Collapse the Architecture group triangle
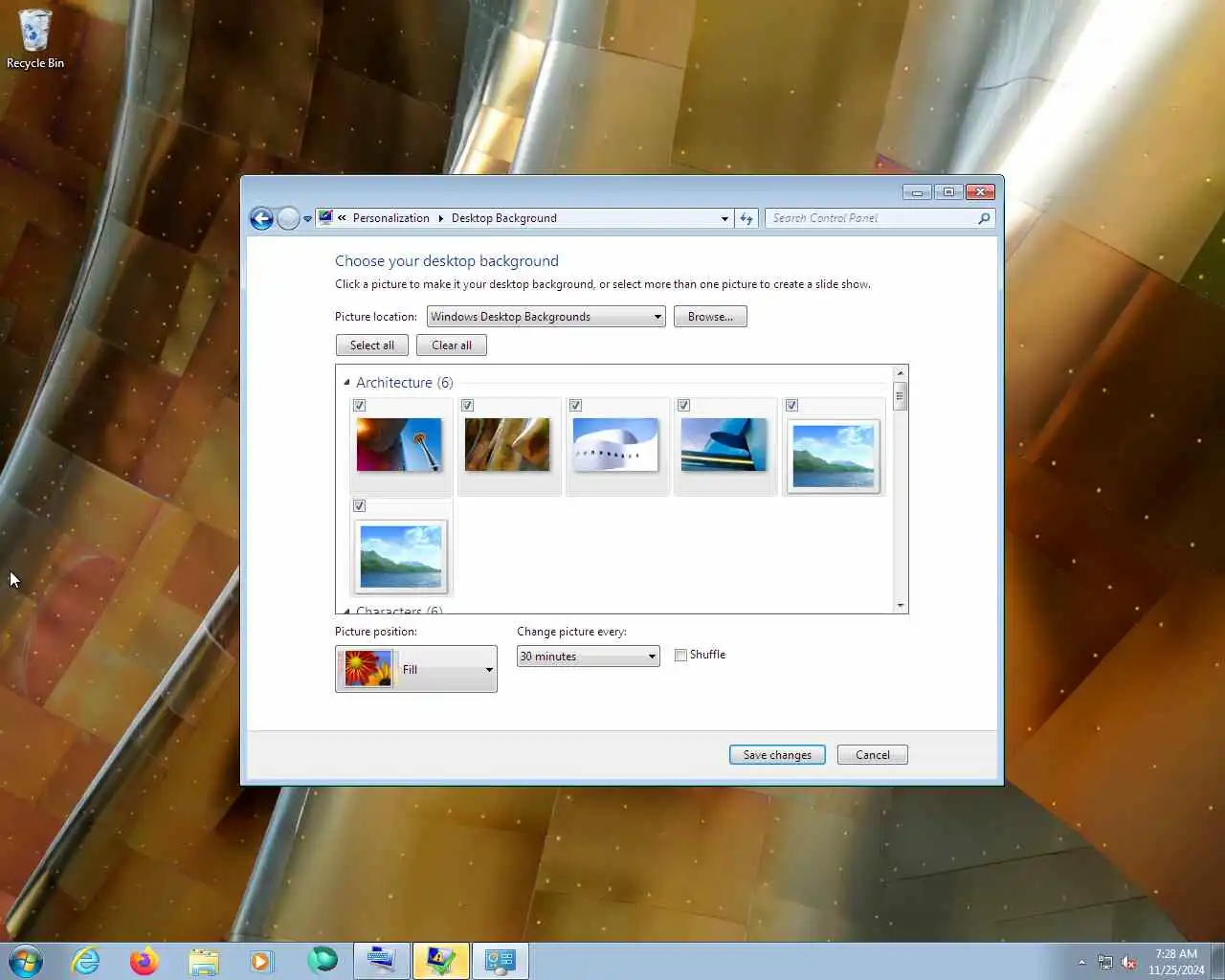The width and height of the screenshot is (1225, 980). point(346,383)
